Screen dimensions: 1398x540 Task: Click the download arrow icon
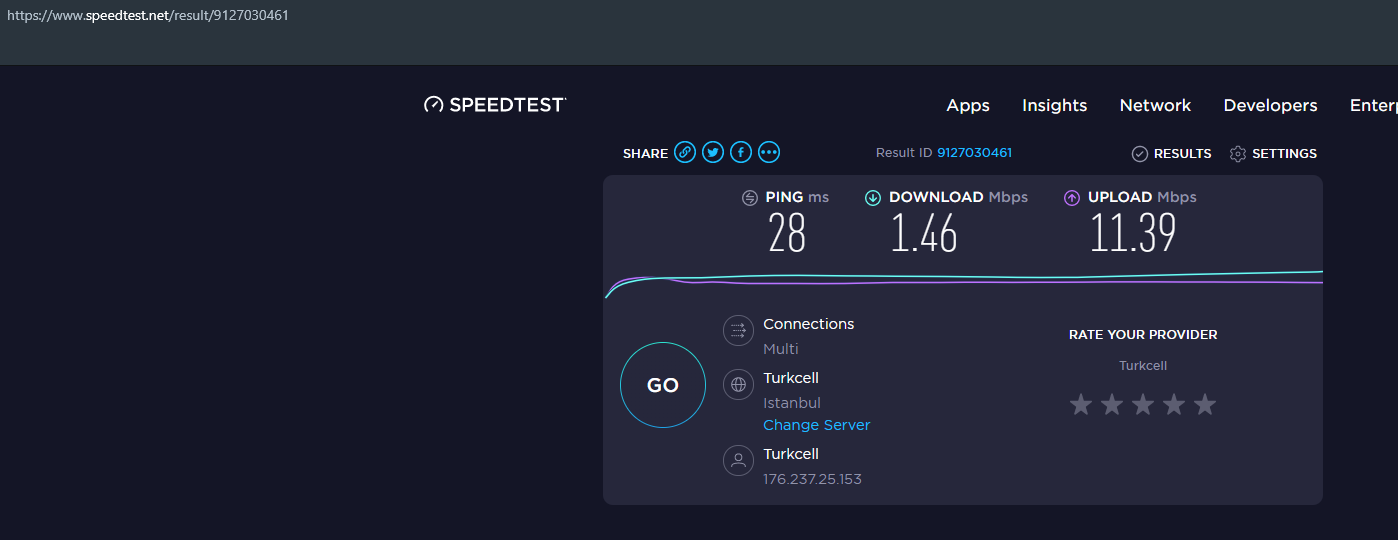873,197
